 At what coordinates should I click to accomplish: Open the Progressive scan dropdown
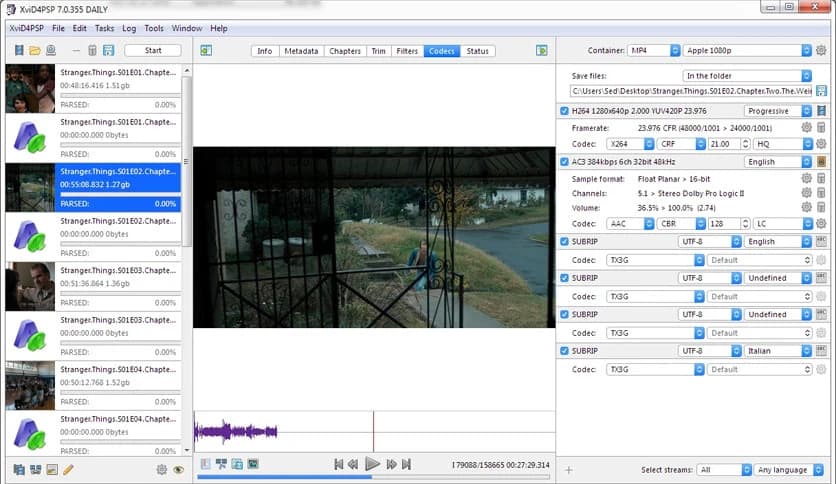(x=778, y=111)
